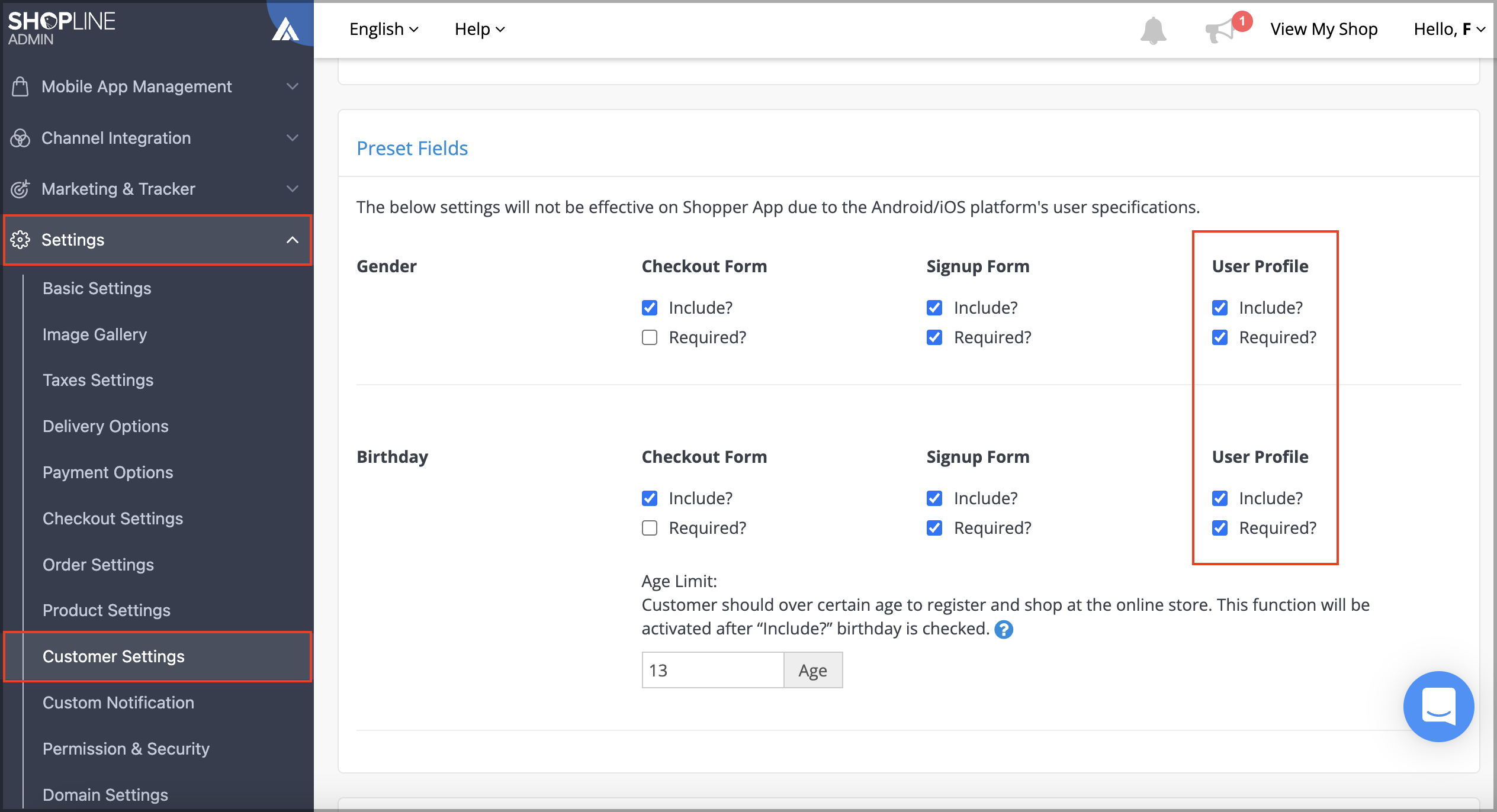The height and width of the screenshot is (812, 1497).
Task: Click the Settings gear icon in sidebar
Action: point(20,240)
